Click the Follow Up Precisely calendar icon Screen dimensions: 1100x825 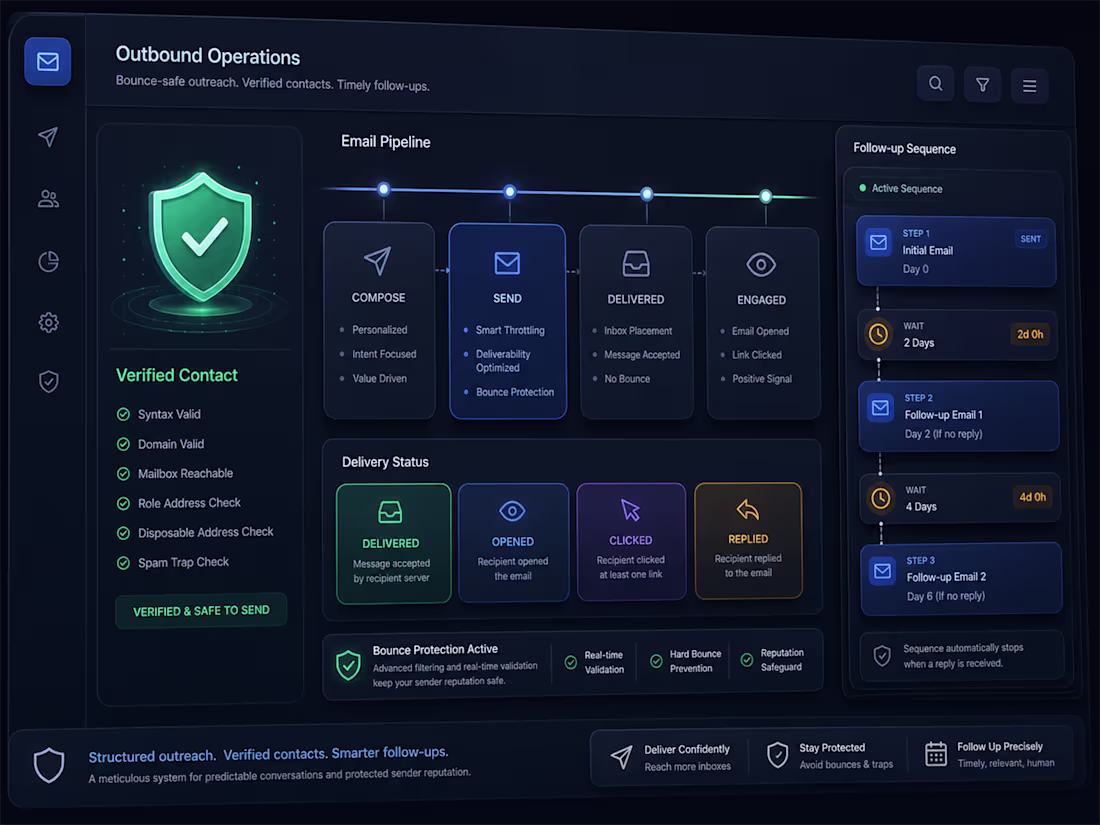click(936, 754)
